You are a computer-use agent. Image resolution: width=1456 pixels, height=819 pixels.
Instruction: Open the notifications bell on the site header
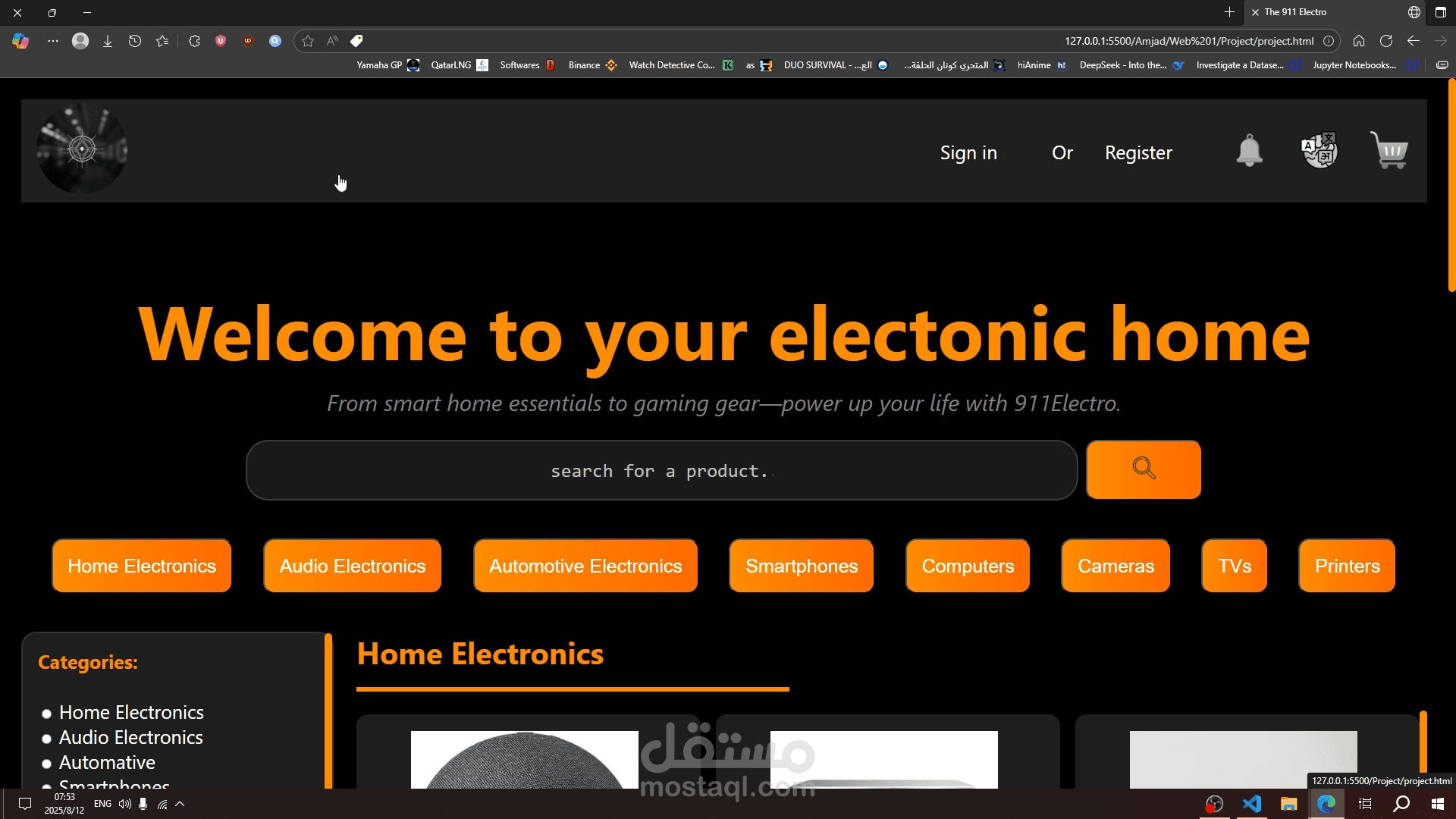1249,151
